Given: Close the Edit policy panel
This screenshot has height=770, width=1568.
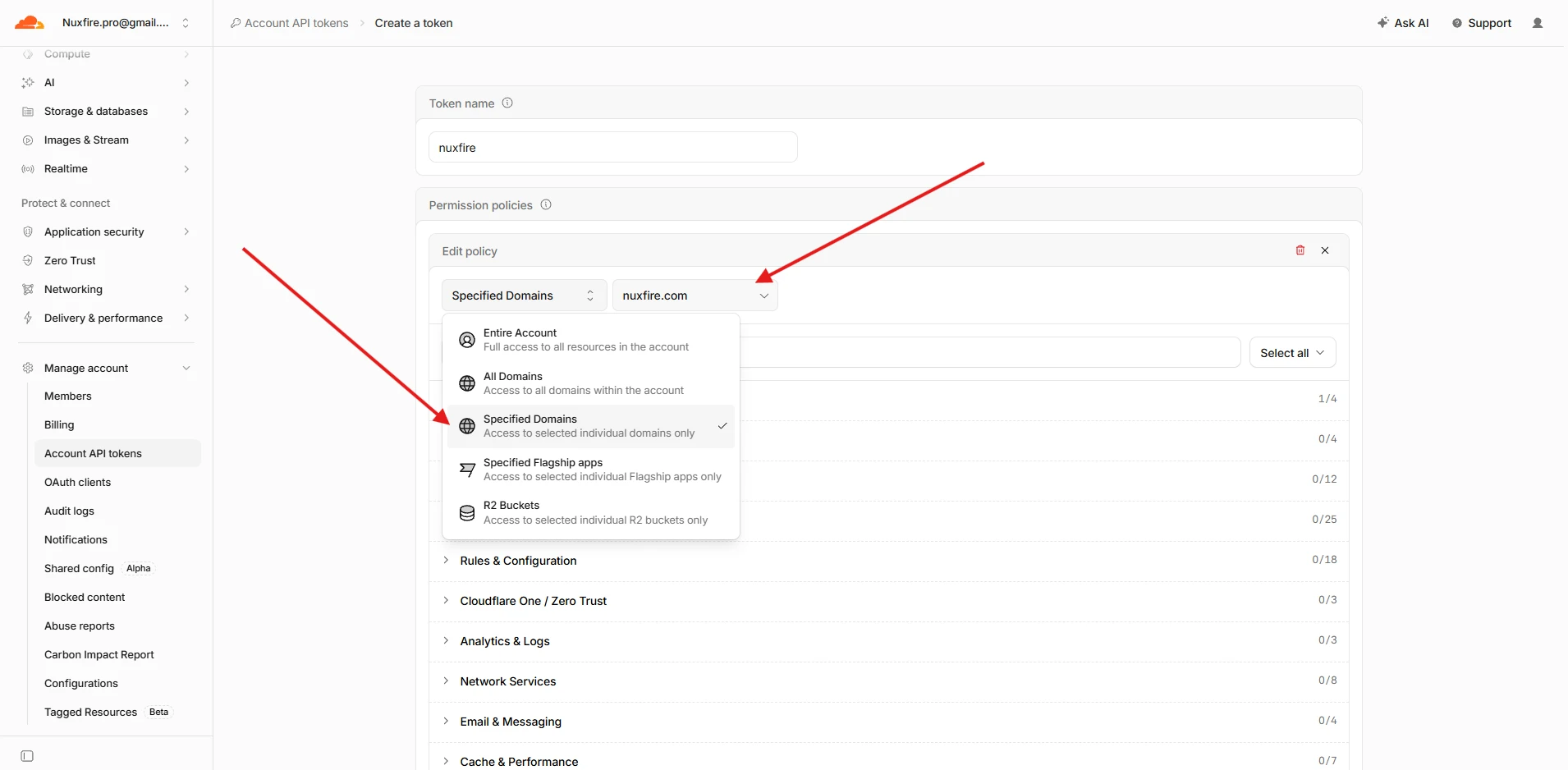Looking at the screenshot, I should coord(1325,250).
